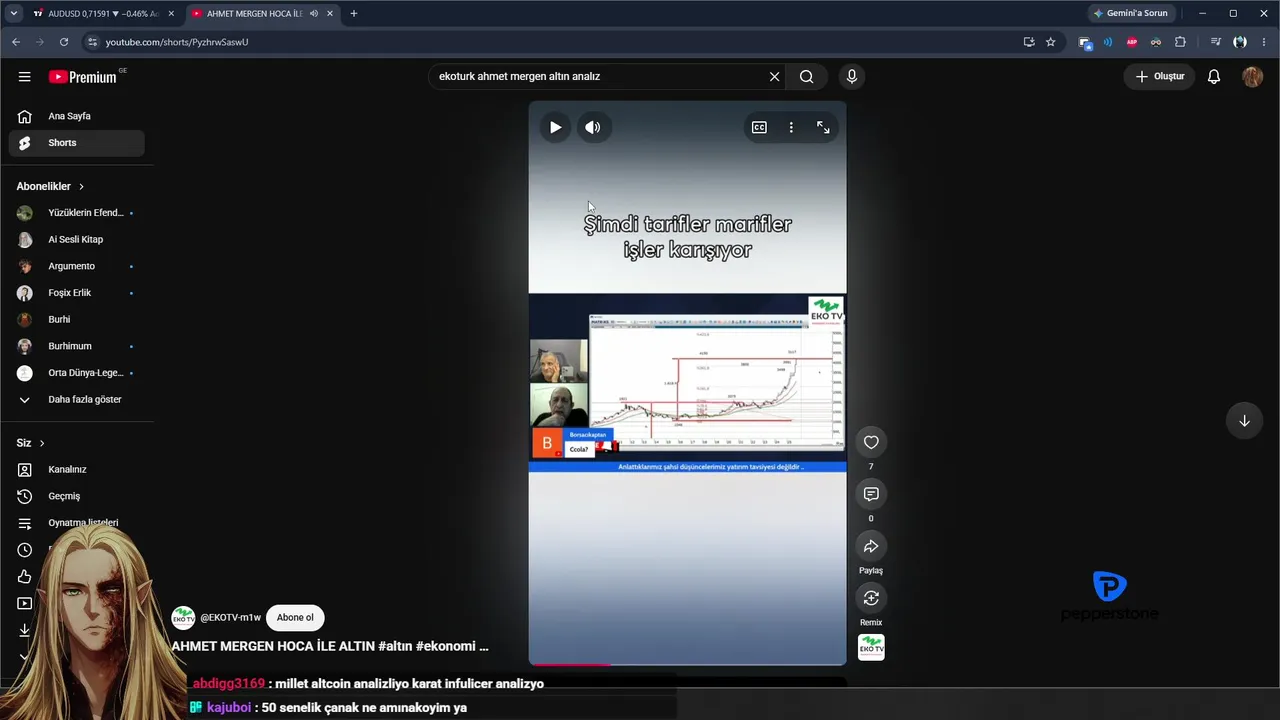Open the ABP ad blocker extension
The height and width of the screenshot is (720, 1280).
pos(1132,42)
